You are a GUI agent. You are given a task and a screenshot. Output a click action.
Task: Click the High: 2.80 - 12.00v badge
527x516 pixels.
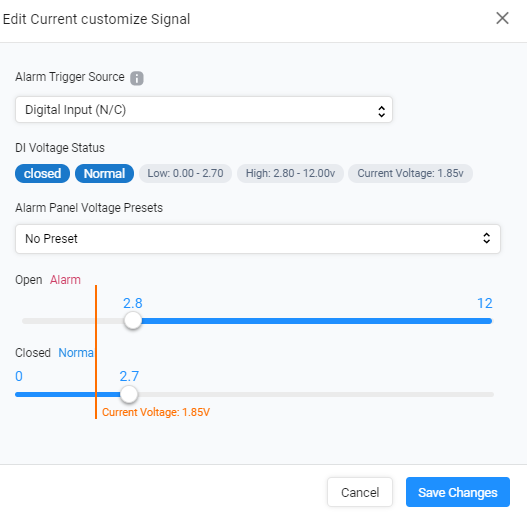click(290, 173)
